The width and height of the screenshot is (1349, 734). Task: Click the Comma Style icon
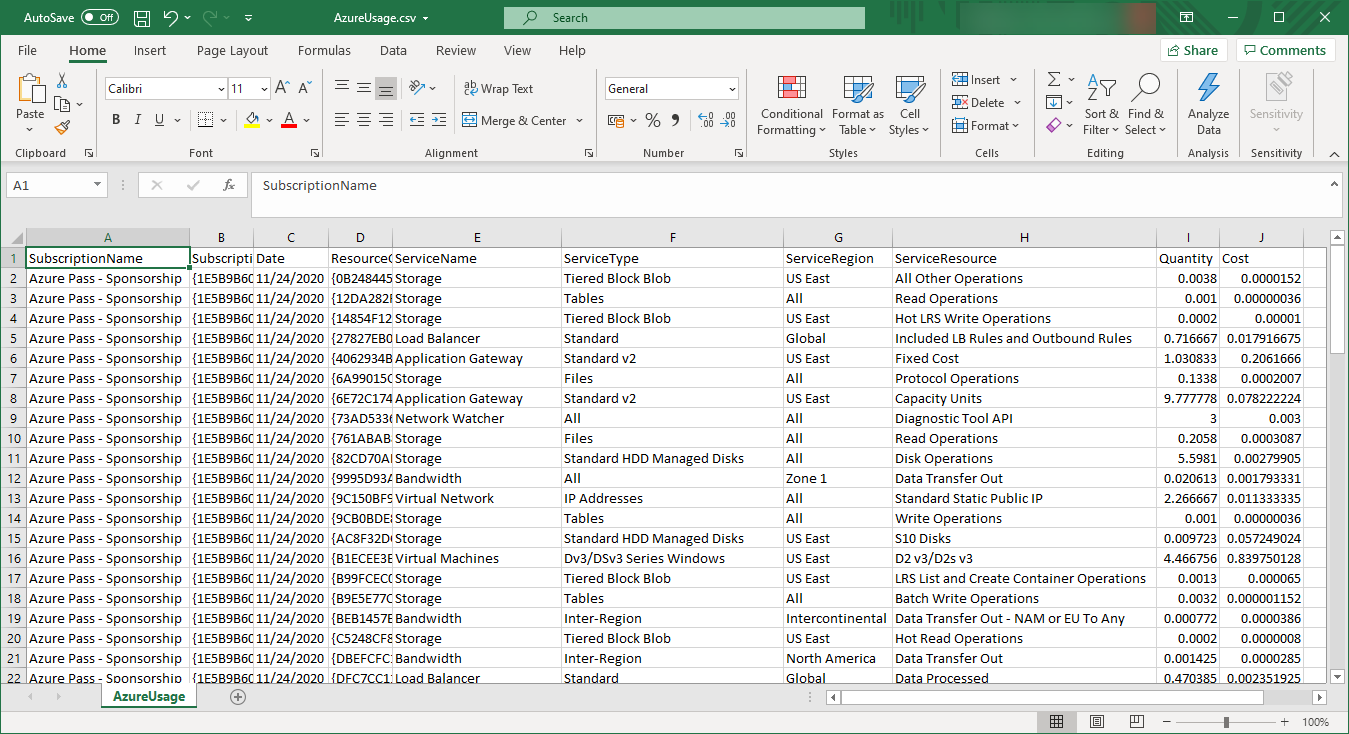pyautogui.click(x=675, y=120)
